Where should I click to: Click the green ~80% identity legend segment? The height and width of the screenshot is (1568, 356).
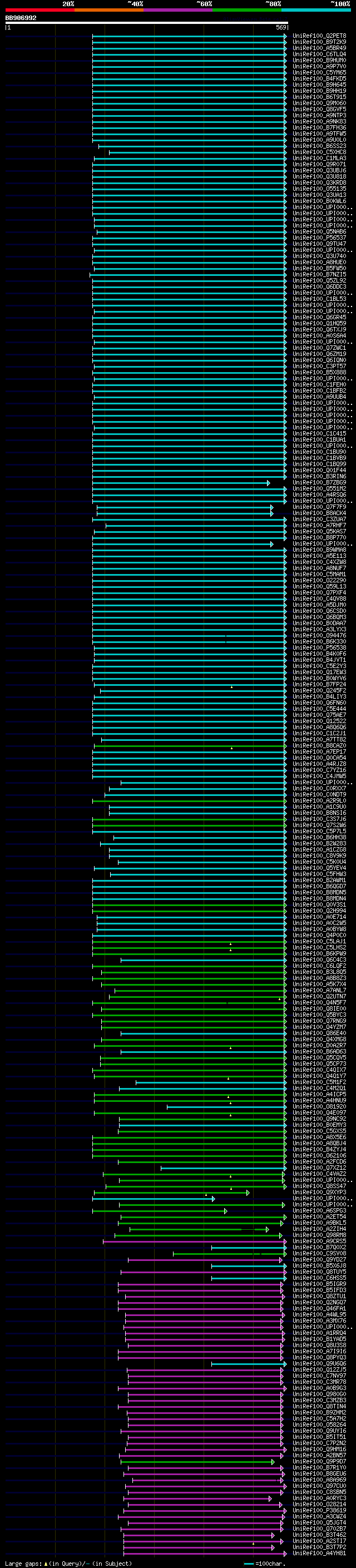pos(247,10)
